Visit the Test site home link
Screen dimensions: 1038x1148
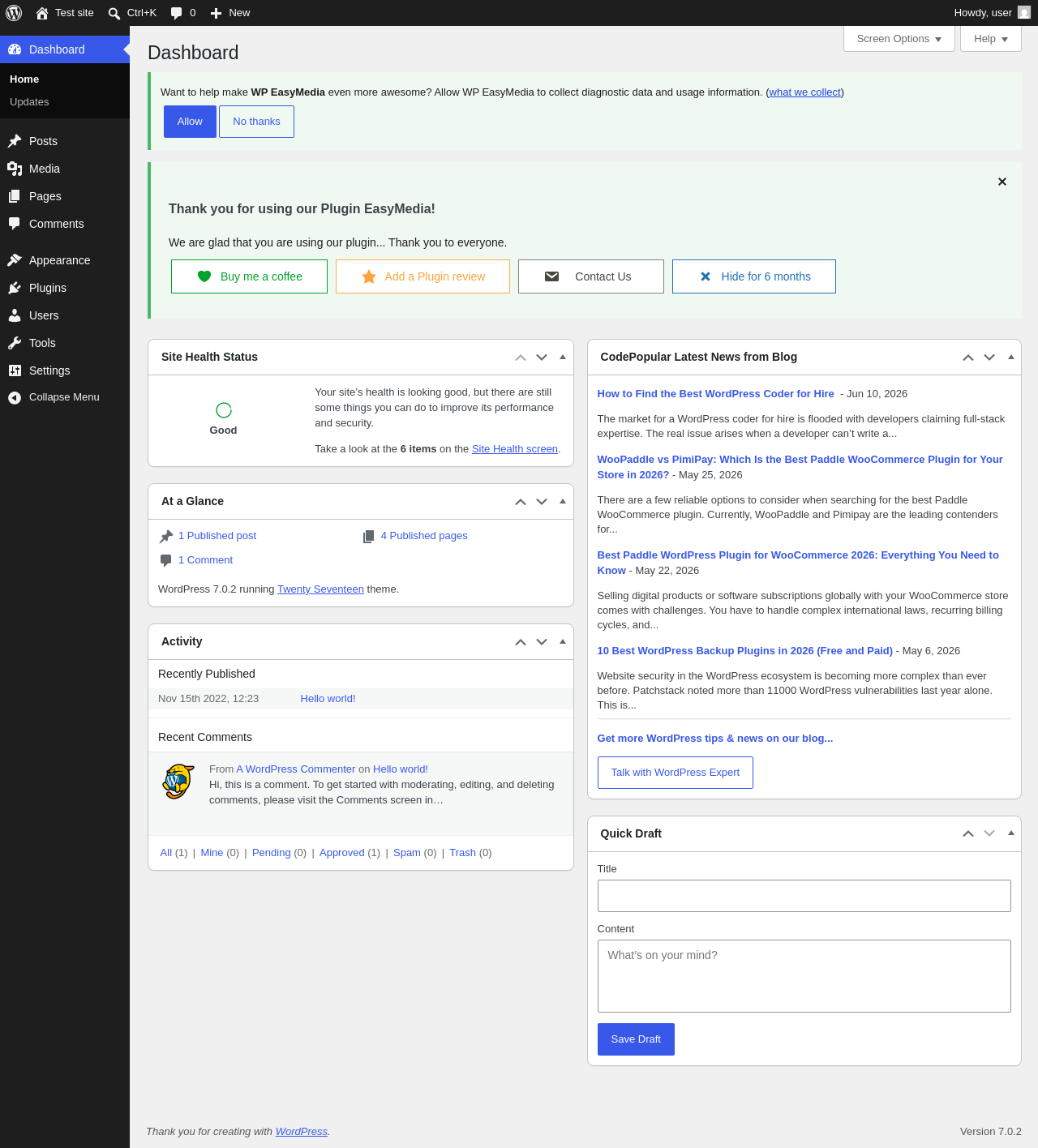pyautogui.click(x=65, y=13)
